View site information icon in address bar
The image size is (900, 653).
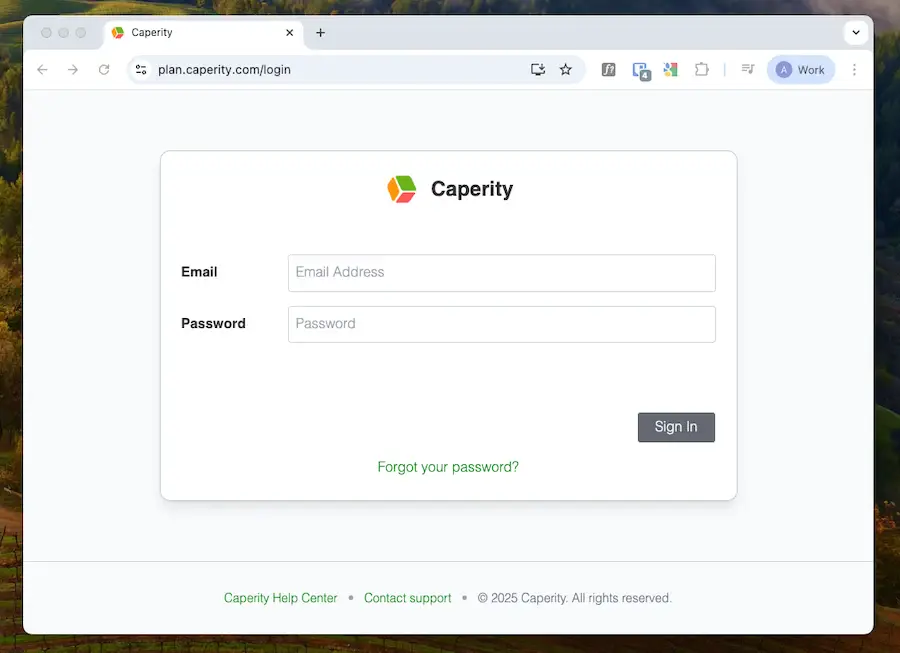point(141,70)
